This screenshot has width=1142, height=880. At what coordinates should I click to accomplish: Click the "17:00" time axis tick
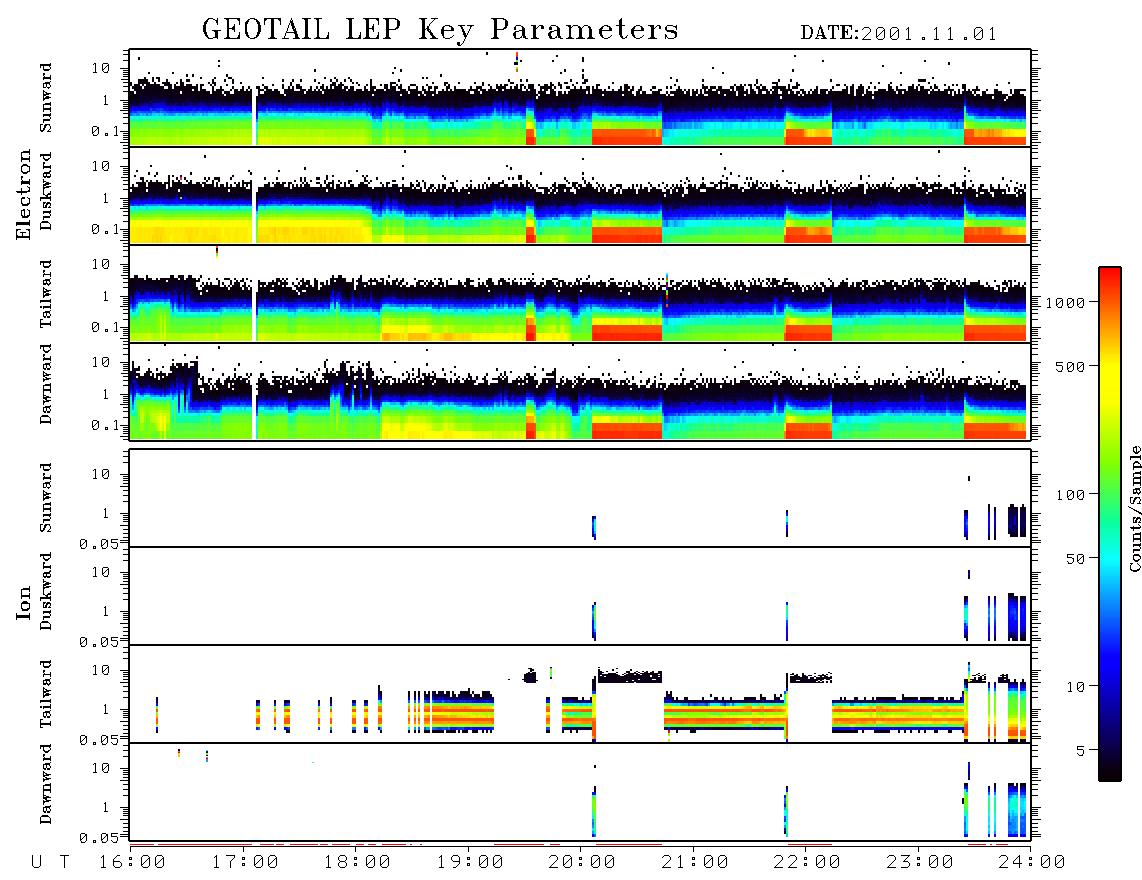pyautogui.click(x=245, y=862)
